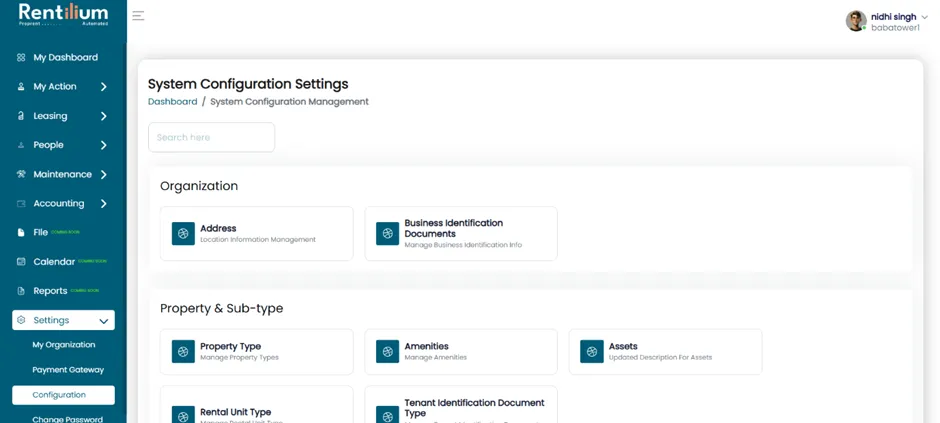Click the Calendar sidebar icon
940x423 pixels.
click(21, 262)
